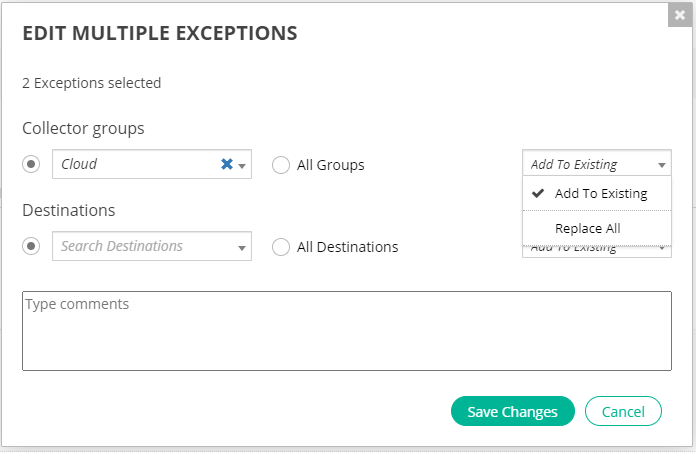Image resolution: width=696 pixels, height=452 pixels.
Task: Open the Search Destinations dropdown arrow
Action: point(242,247)
